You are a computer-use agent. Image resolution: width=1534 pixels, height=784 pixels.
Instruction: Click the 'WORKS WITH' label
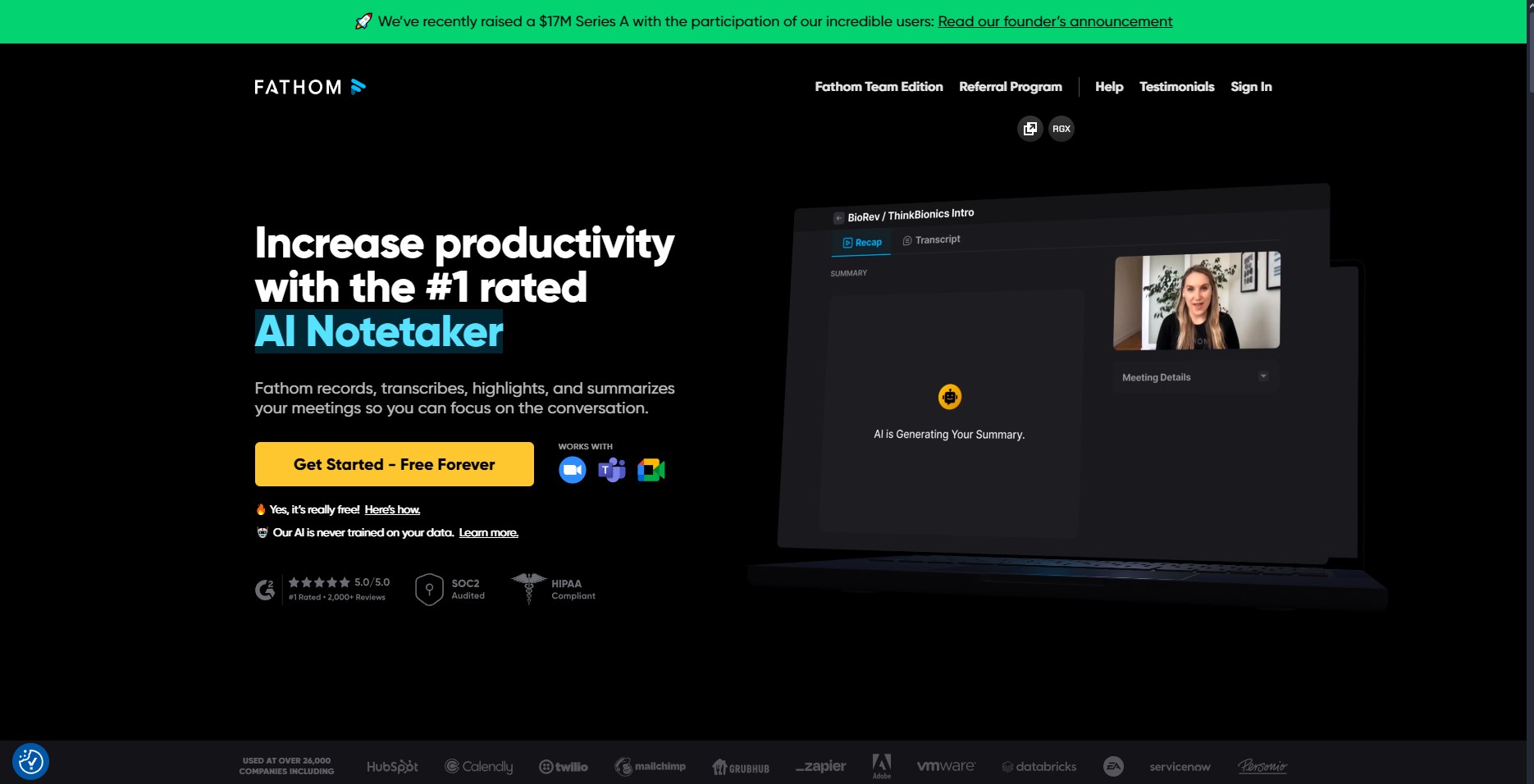pos(586,447)
